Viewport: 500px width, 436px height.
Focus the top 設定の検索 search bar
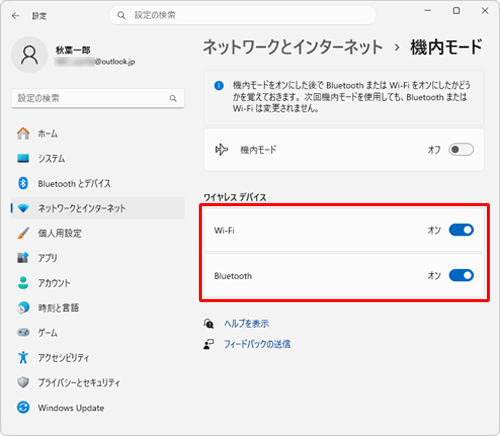[243, 15]
